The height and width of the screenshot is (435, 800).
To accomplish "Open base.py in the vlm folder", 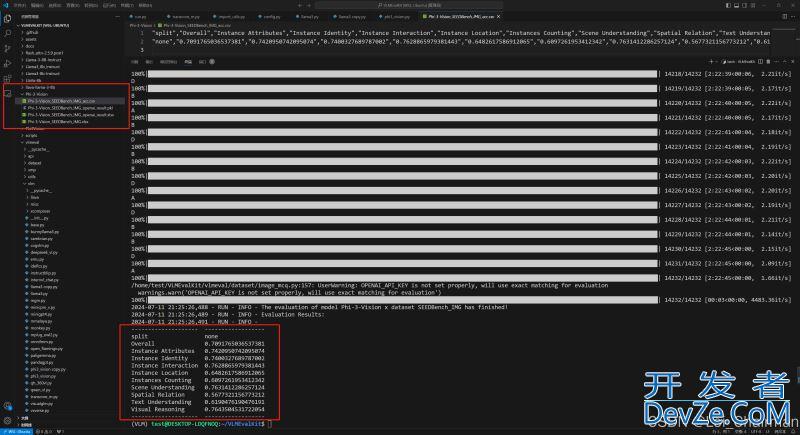I will [x=37, y=225].
